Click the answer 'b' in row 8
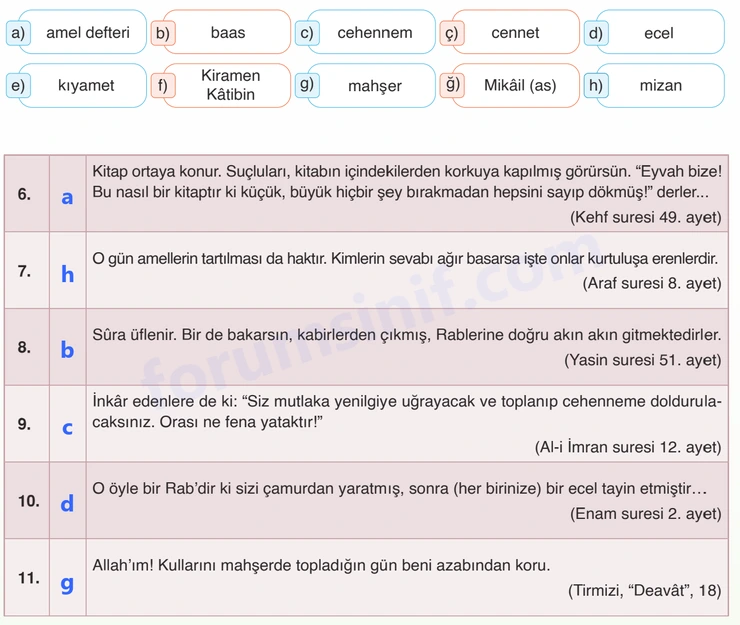This screenshot has width=740, height=625. [67, 350]
